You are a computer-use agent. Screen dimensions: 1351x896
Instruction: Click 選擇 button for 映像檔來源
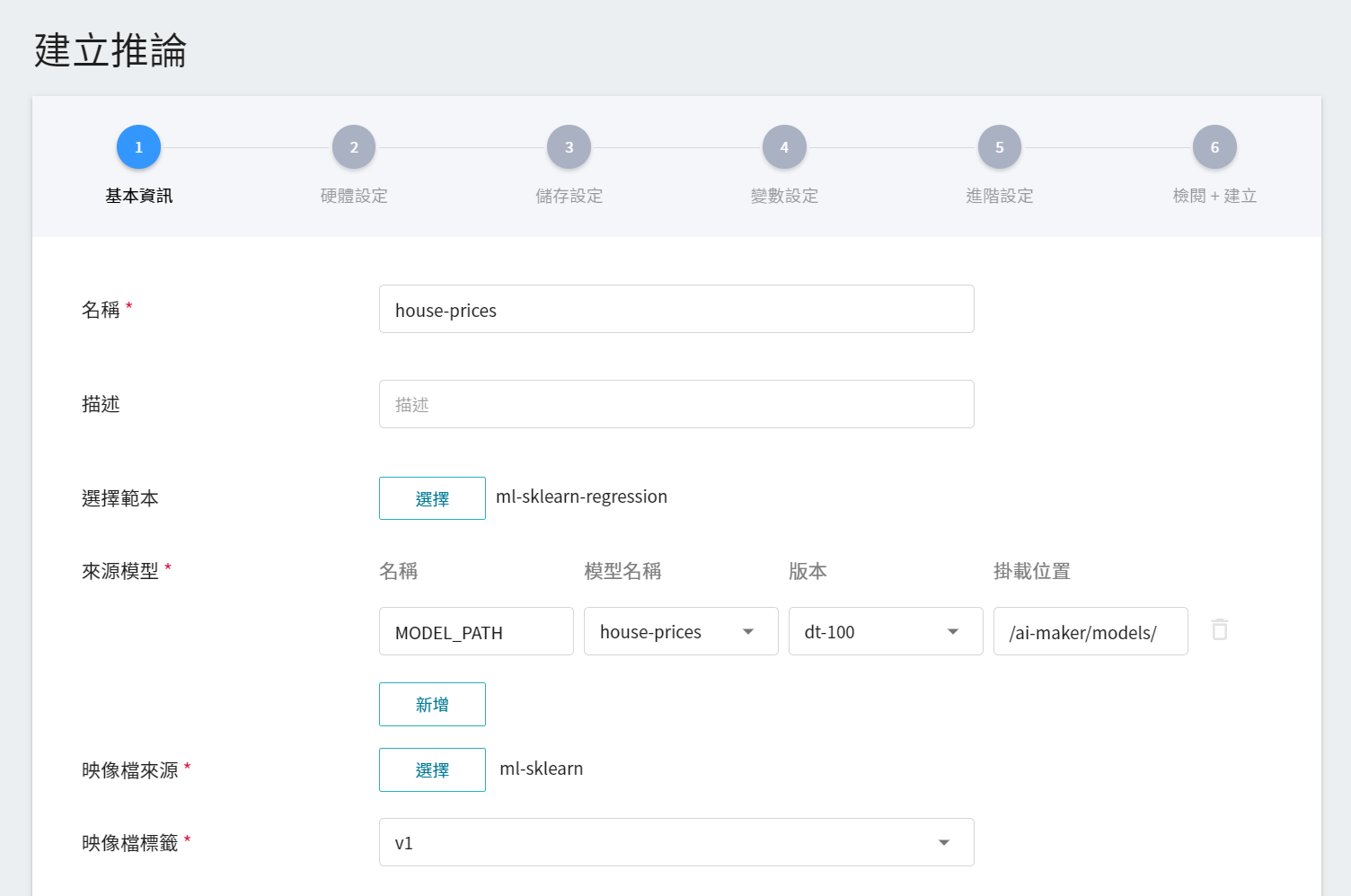432,770
